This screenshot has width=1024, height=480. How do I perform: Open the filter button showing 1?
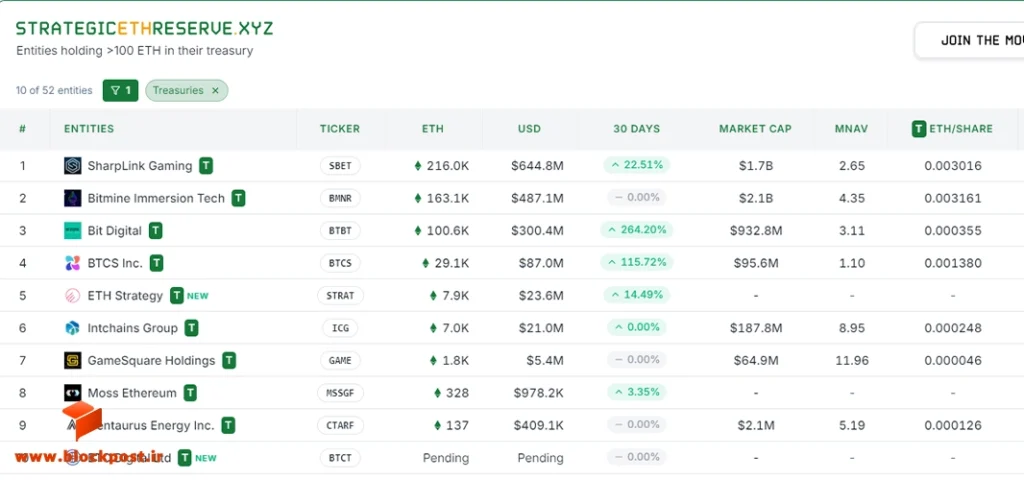click(120, 91)
